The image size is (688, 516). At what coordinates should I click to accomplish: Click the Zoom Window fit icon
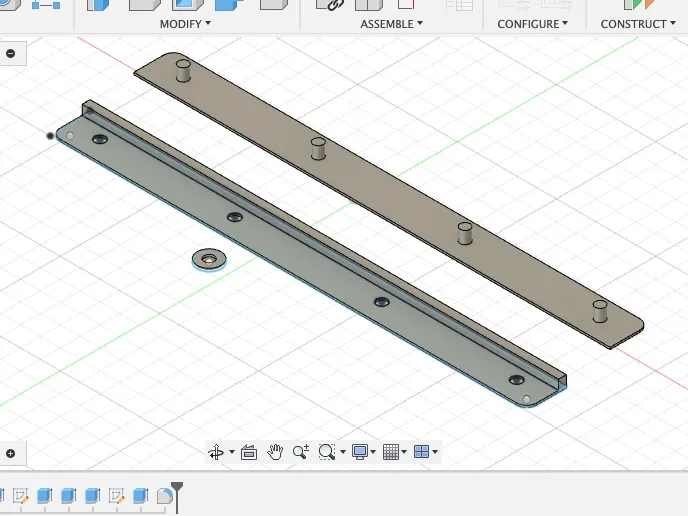[x=326, y=452]
